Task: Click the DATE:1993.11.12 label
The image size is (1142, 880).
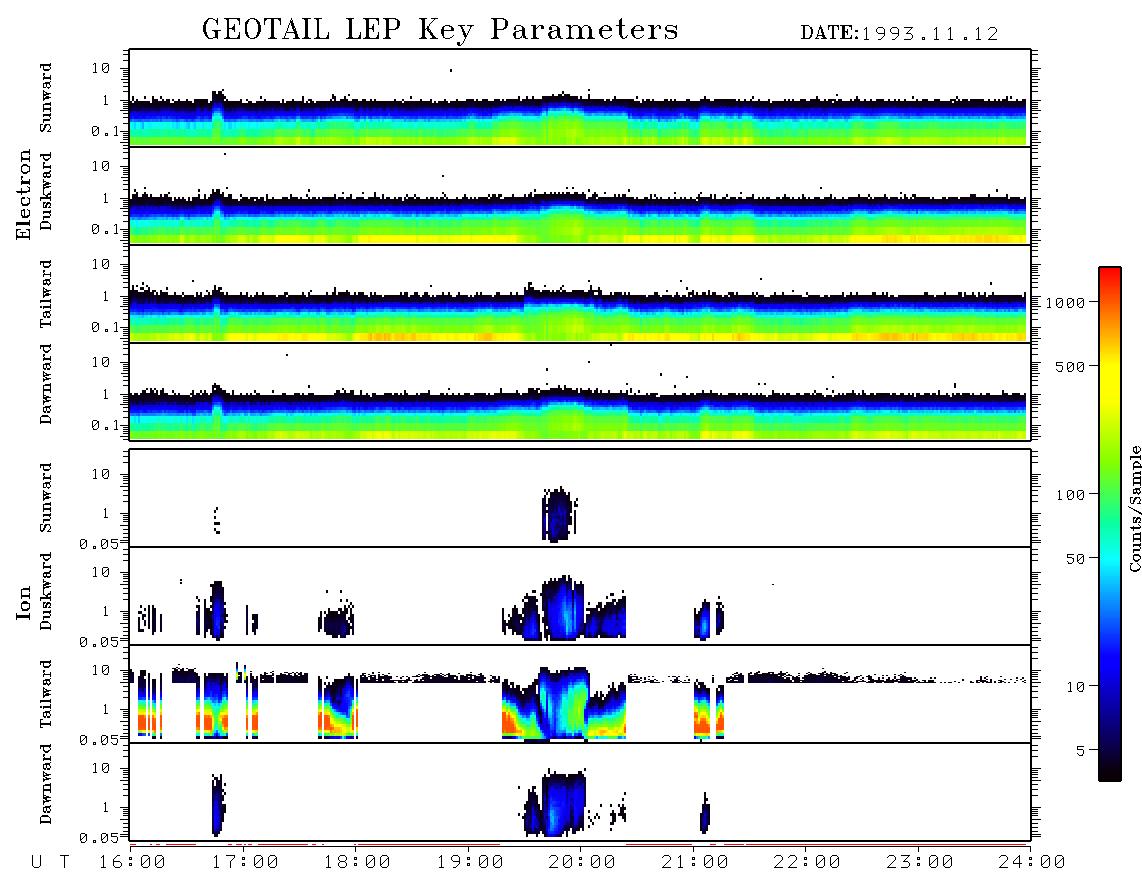Action: (899, 33)
